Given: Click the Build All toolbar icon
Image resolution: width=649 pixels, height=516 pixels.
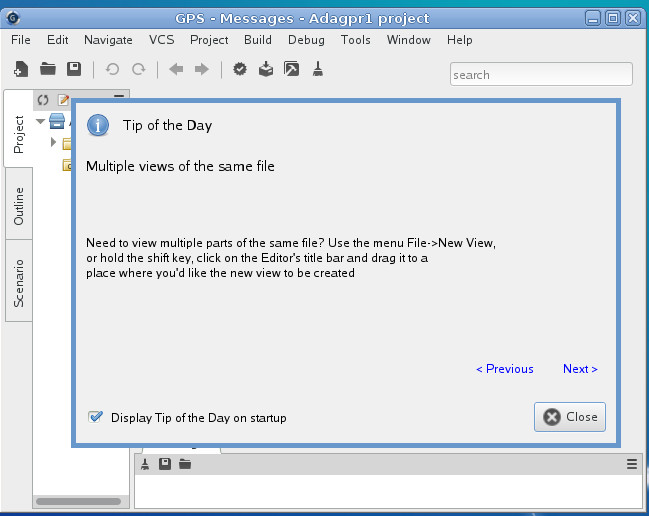Looking at the screenshot, I should 266,69.
